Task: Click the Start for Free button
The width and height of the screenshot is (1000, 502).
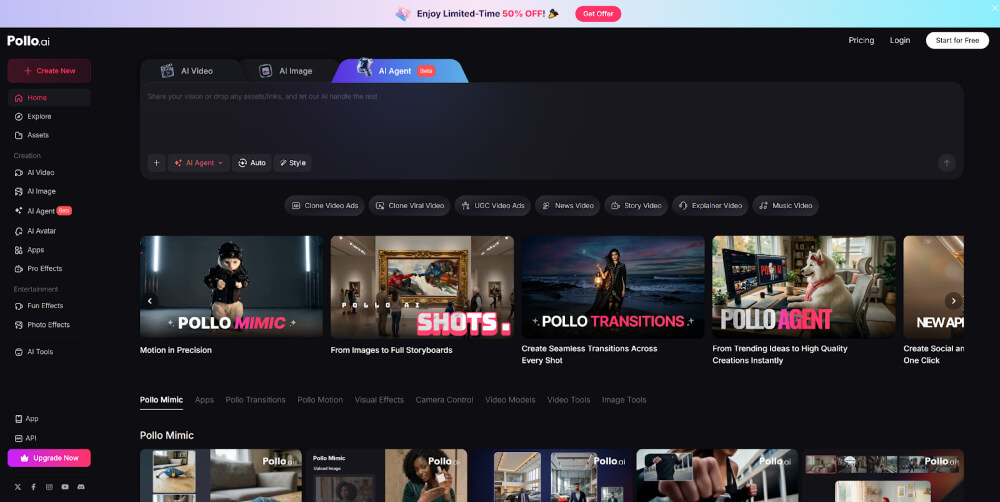Action: pos(957,40)
